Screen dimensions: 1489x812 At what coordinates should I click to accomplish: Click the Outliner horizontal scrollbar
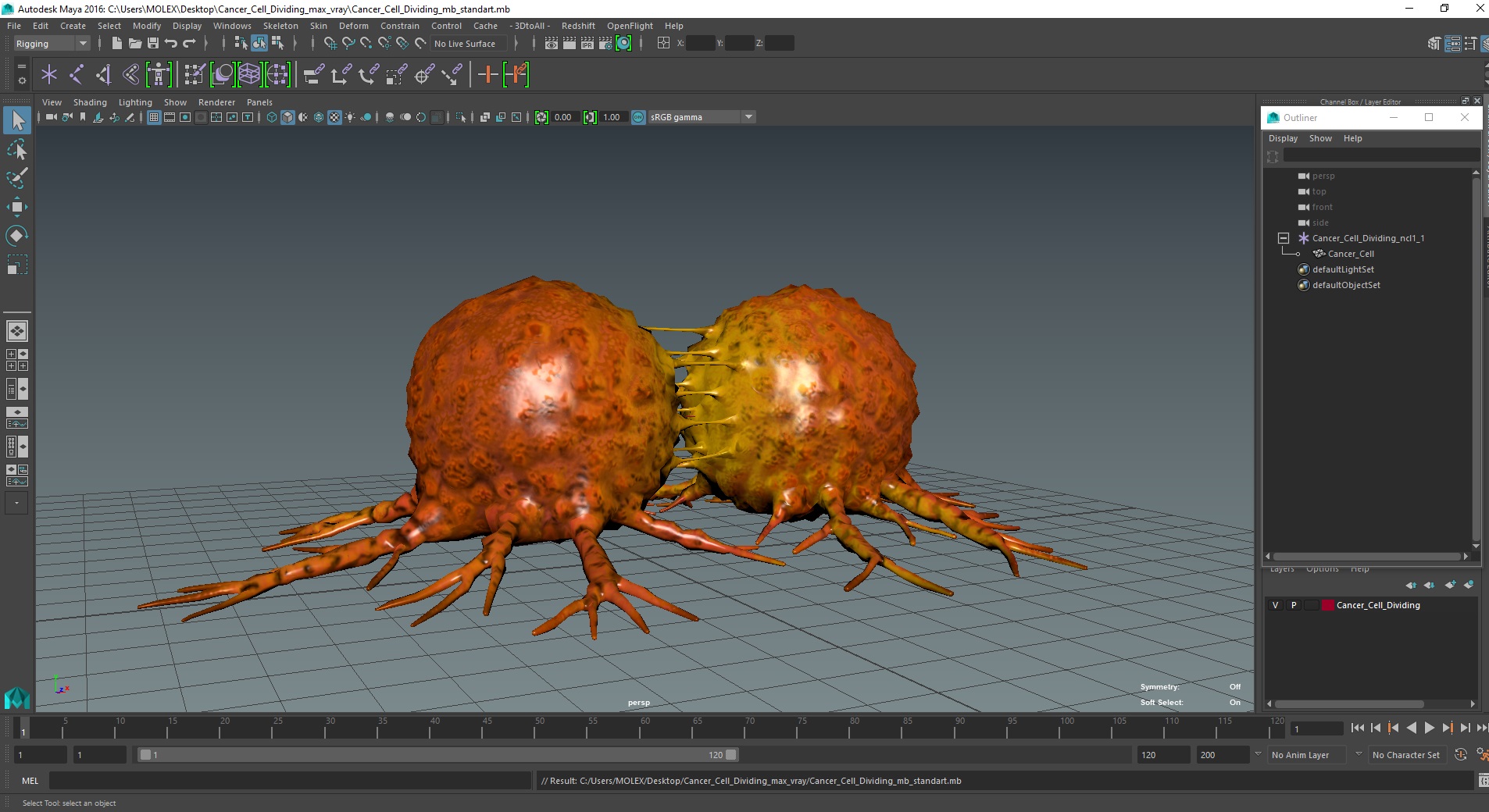click(1367, 557)
